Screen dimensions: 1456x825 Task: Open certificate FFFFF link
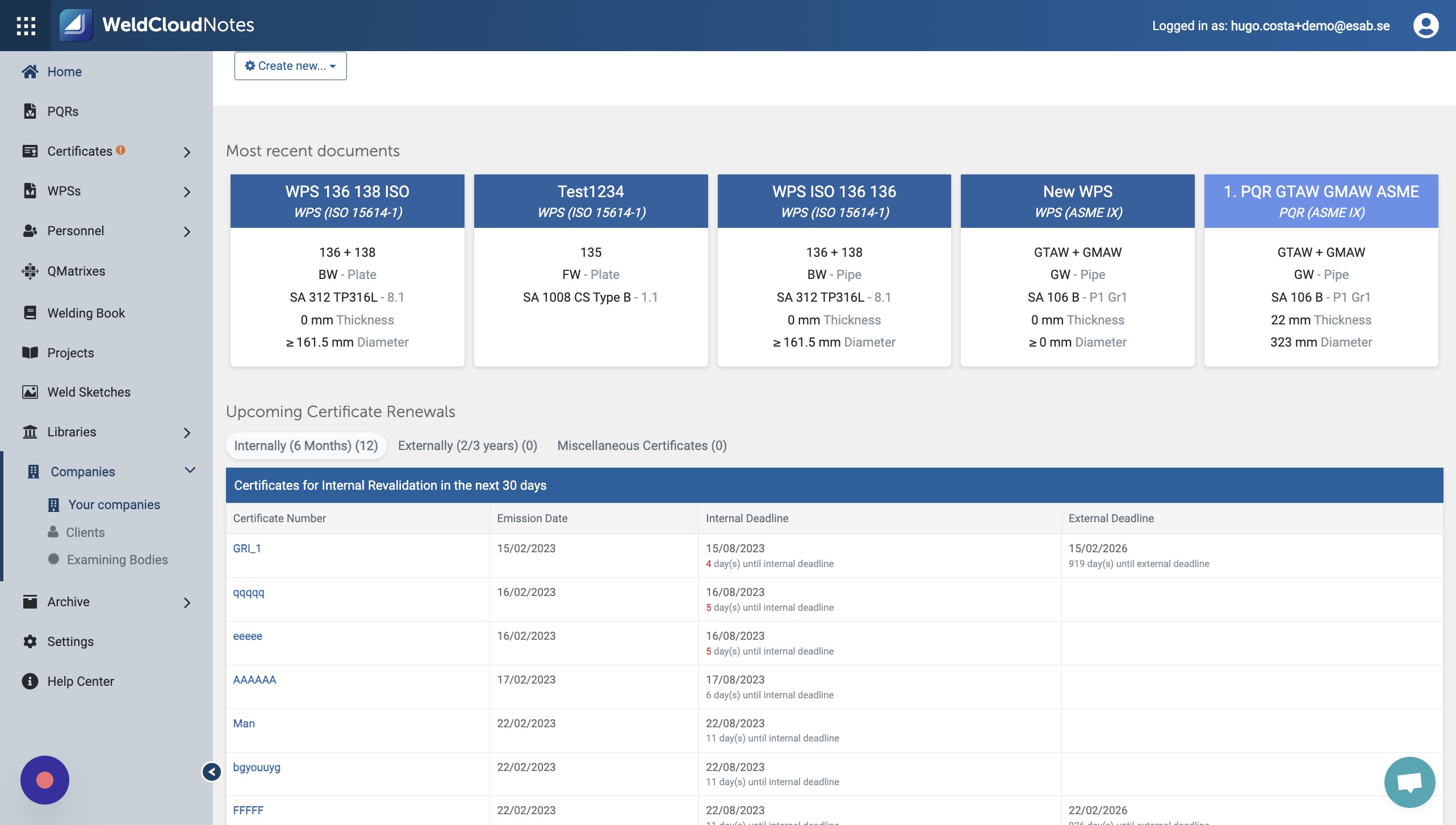[248, 810]
